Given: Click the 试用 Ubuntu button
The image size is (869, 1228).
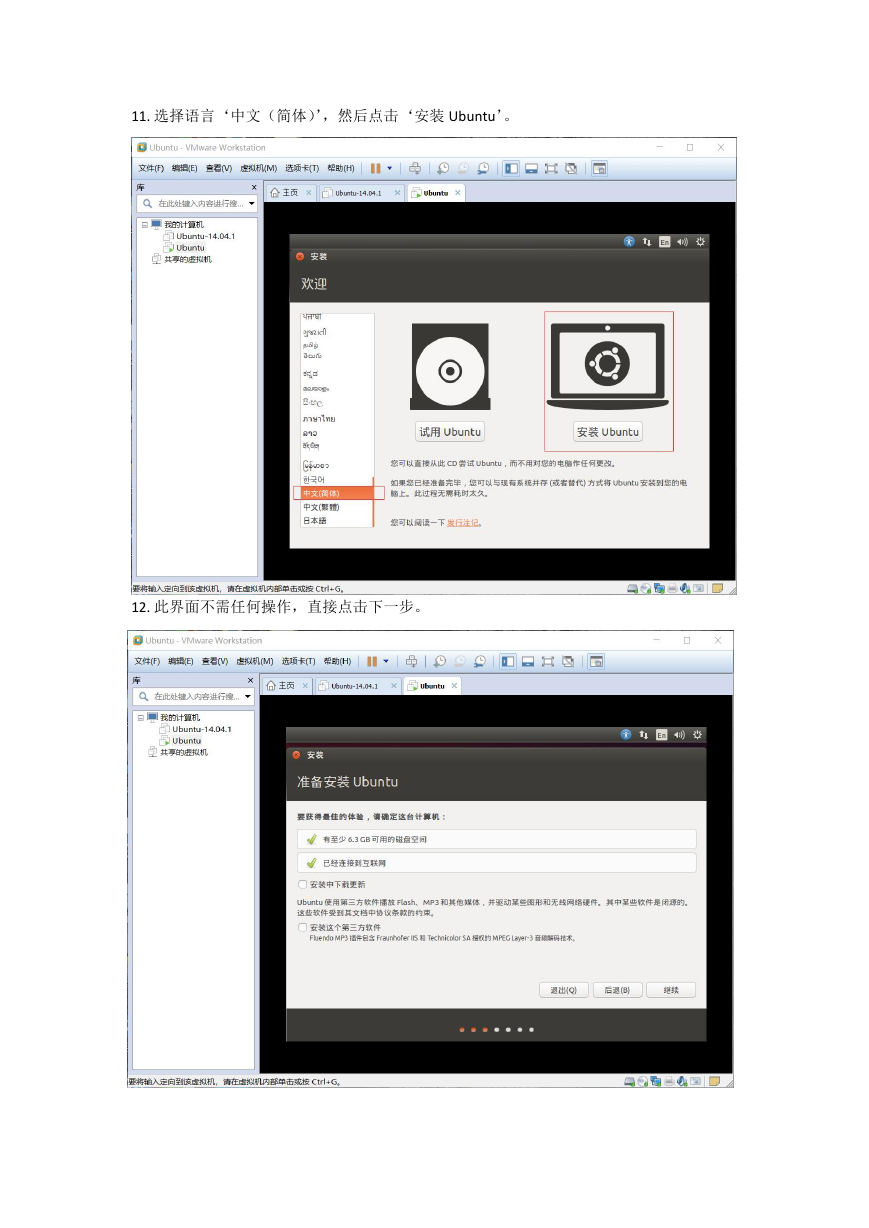Looking at the screenshot, I should (x=450, y=432).
